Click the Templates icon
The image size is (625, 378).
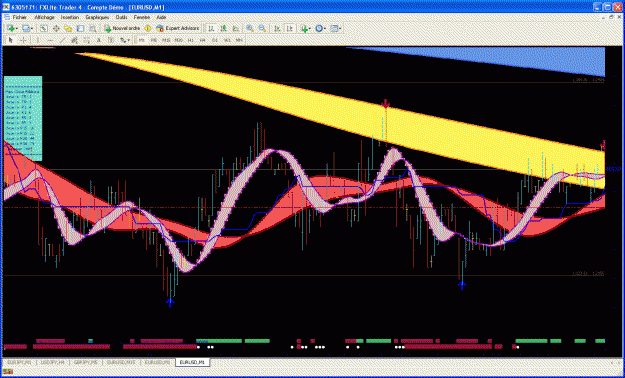click(x=334, y=28)
